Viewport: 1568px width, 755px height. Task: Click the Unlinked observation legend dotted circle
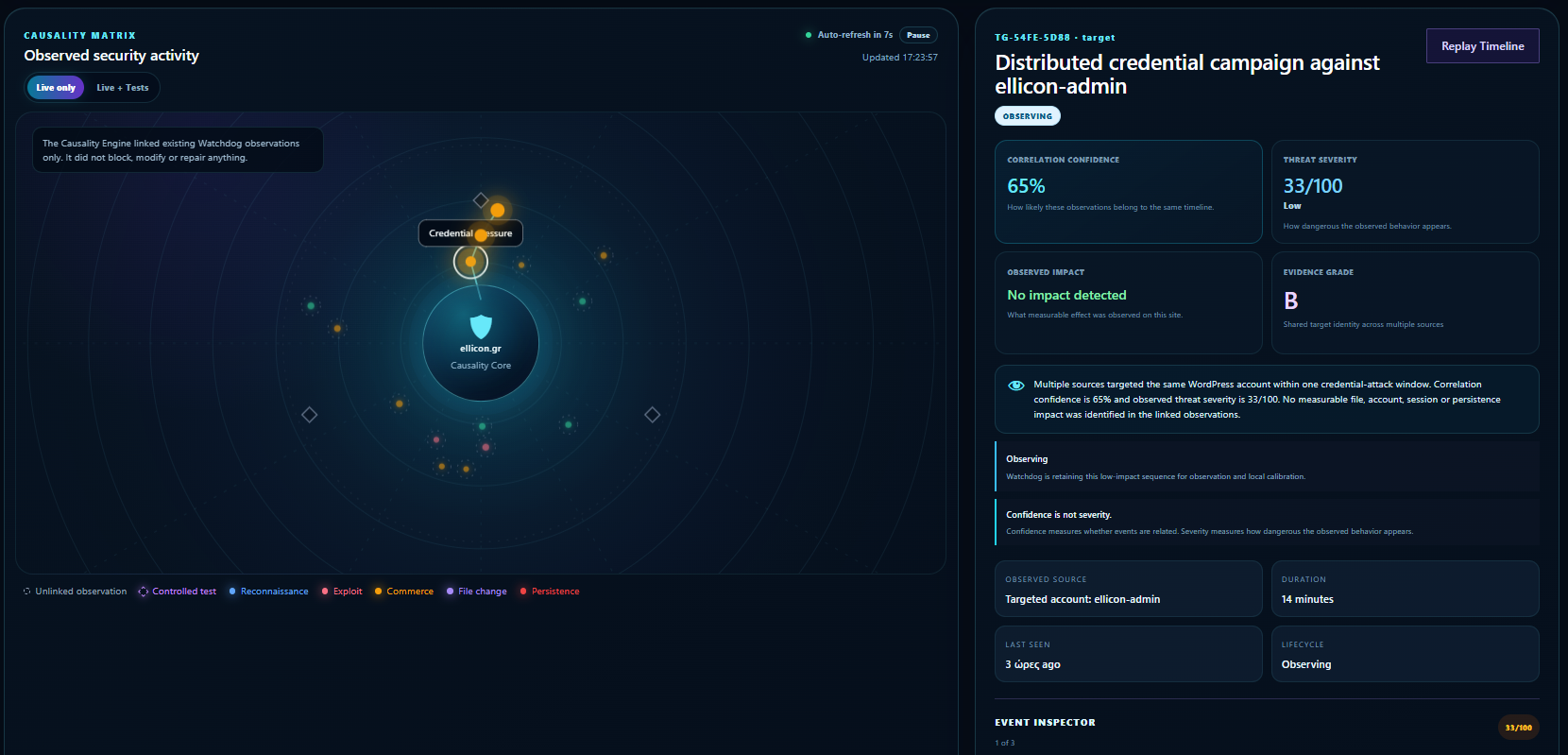click(27, 592)
